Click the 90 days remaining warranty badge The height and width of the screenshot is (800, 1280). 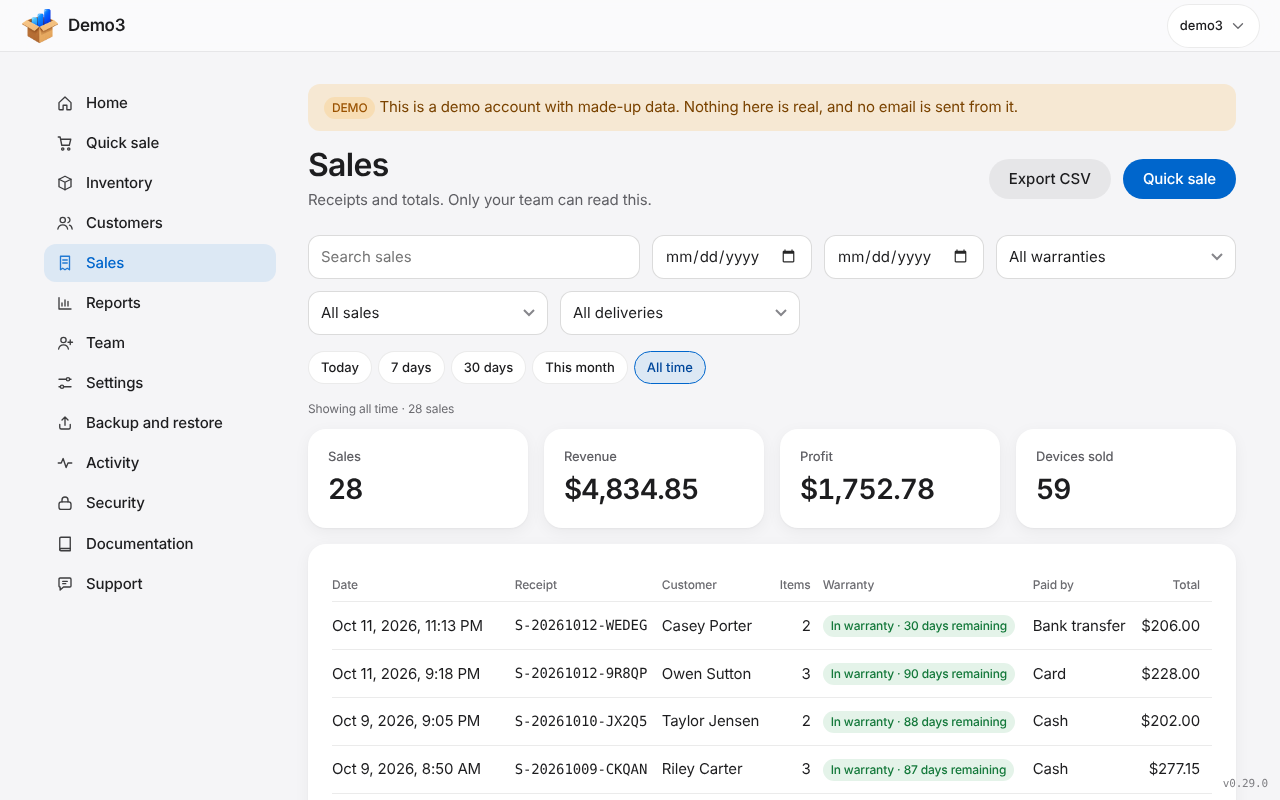click(918, 674)
